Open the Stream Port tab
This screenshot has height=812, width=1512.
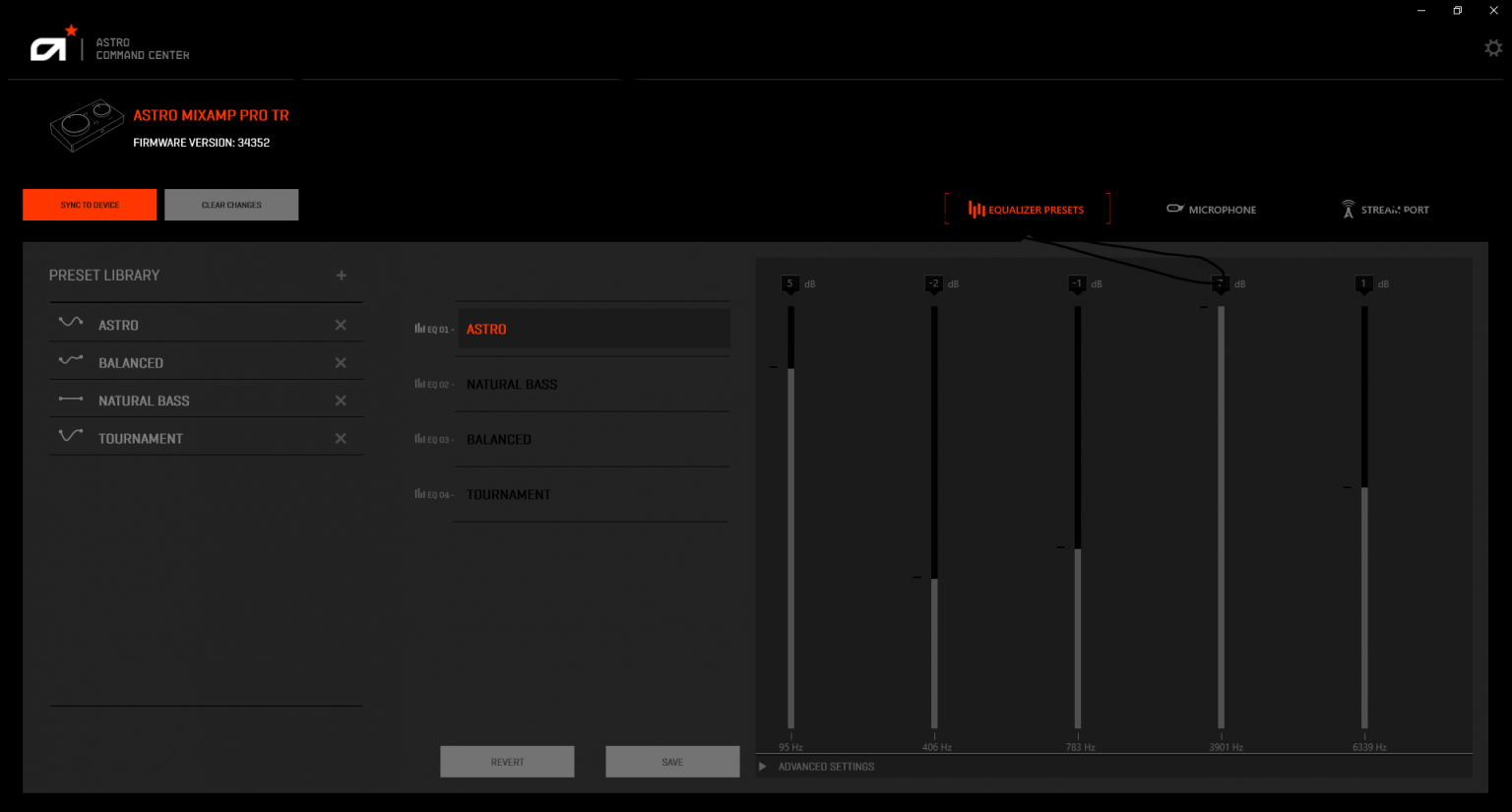tap(1385, 210)
